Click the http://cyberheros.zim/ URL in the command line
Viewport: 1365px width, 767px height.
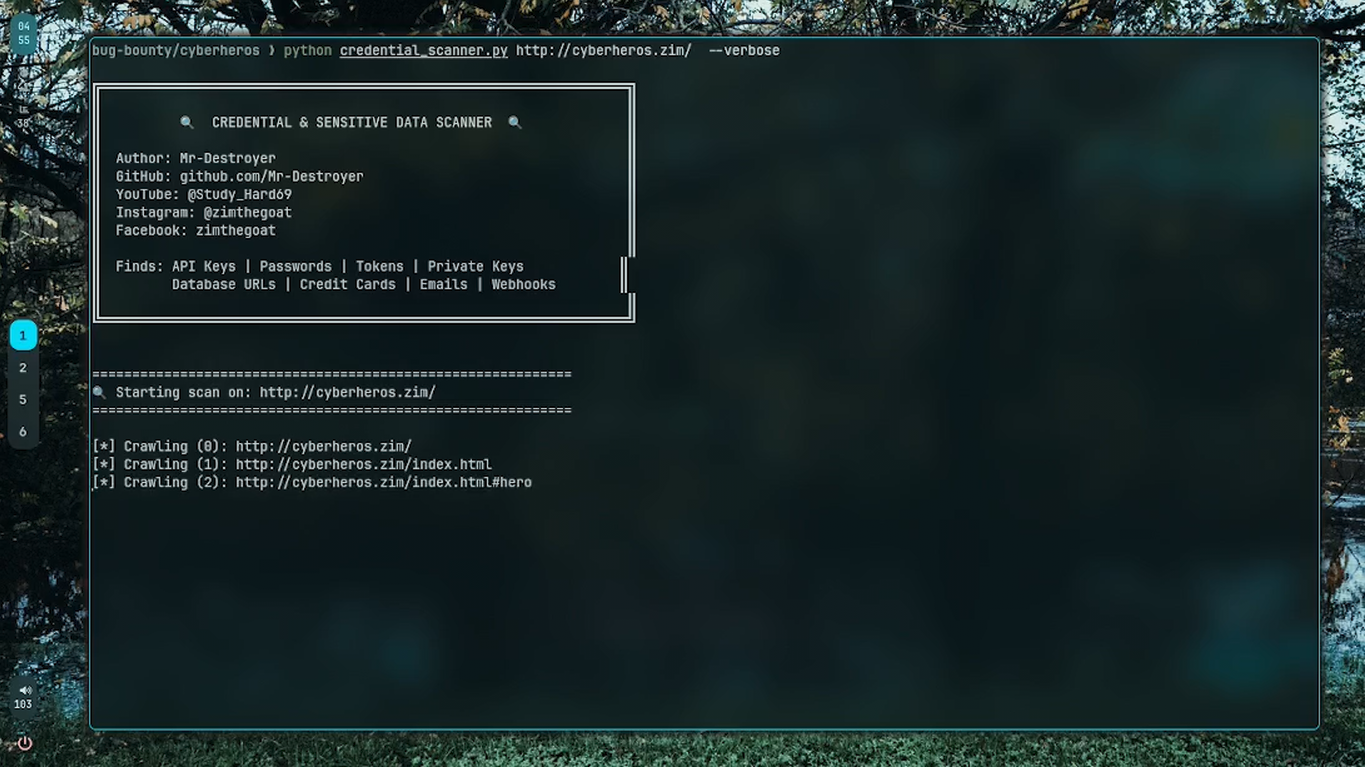point(604,50)
